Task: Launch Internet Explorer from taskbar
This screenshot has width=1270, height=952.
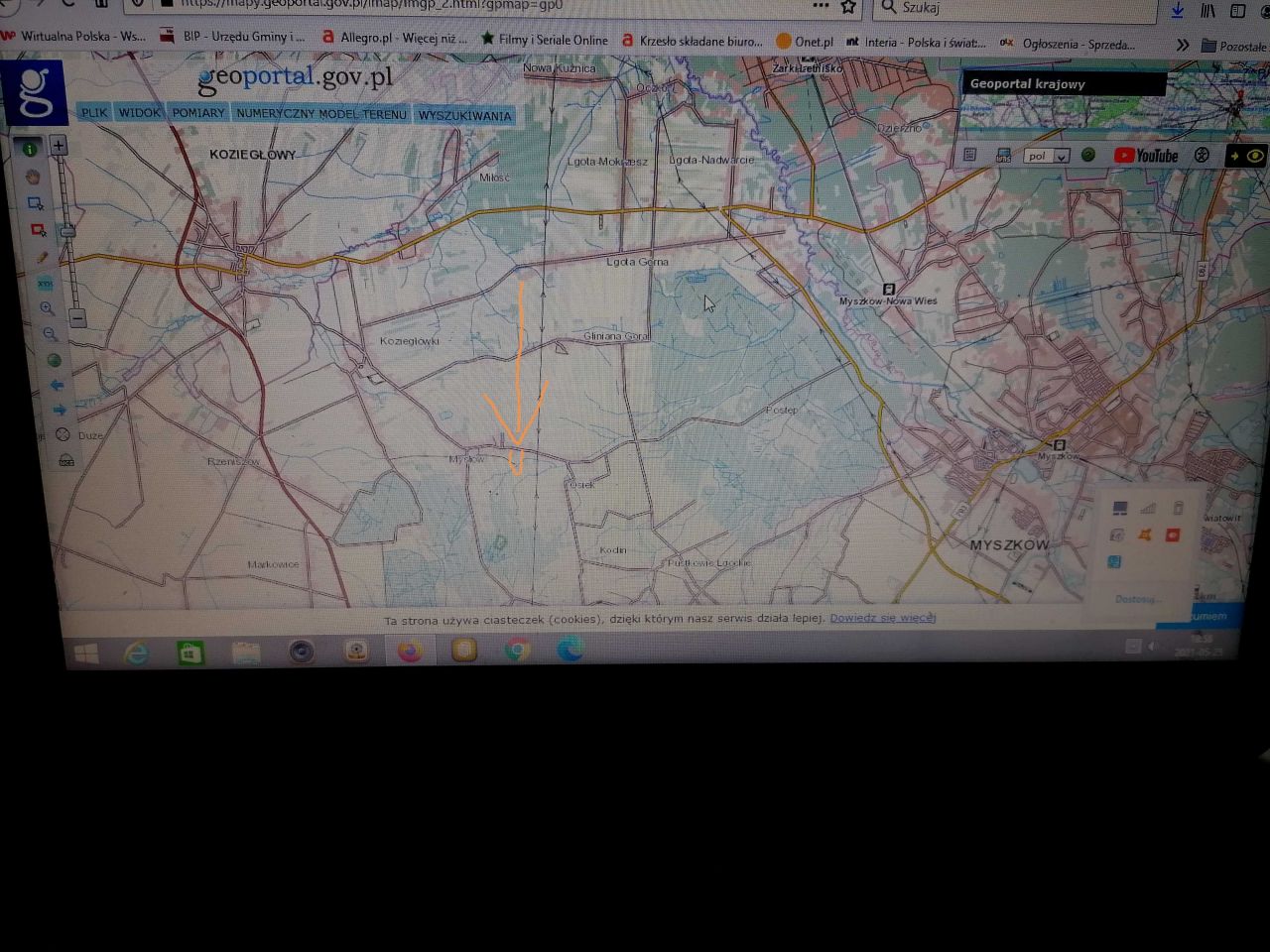Action: point(136,653)
